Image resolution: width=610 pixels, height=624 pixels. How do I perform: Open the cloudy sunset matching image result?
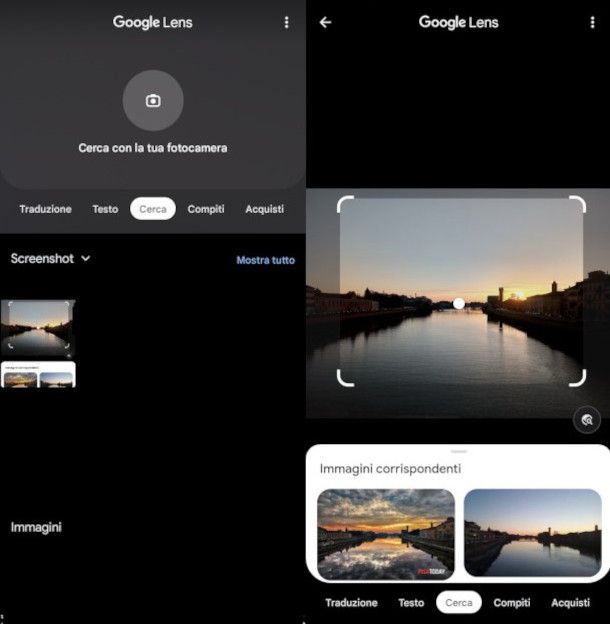[386, 534]
